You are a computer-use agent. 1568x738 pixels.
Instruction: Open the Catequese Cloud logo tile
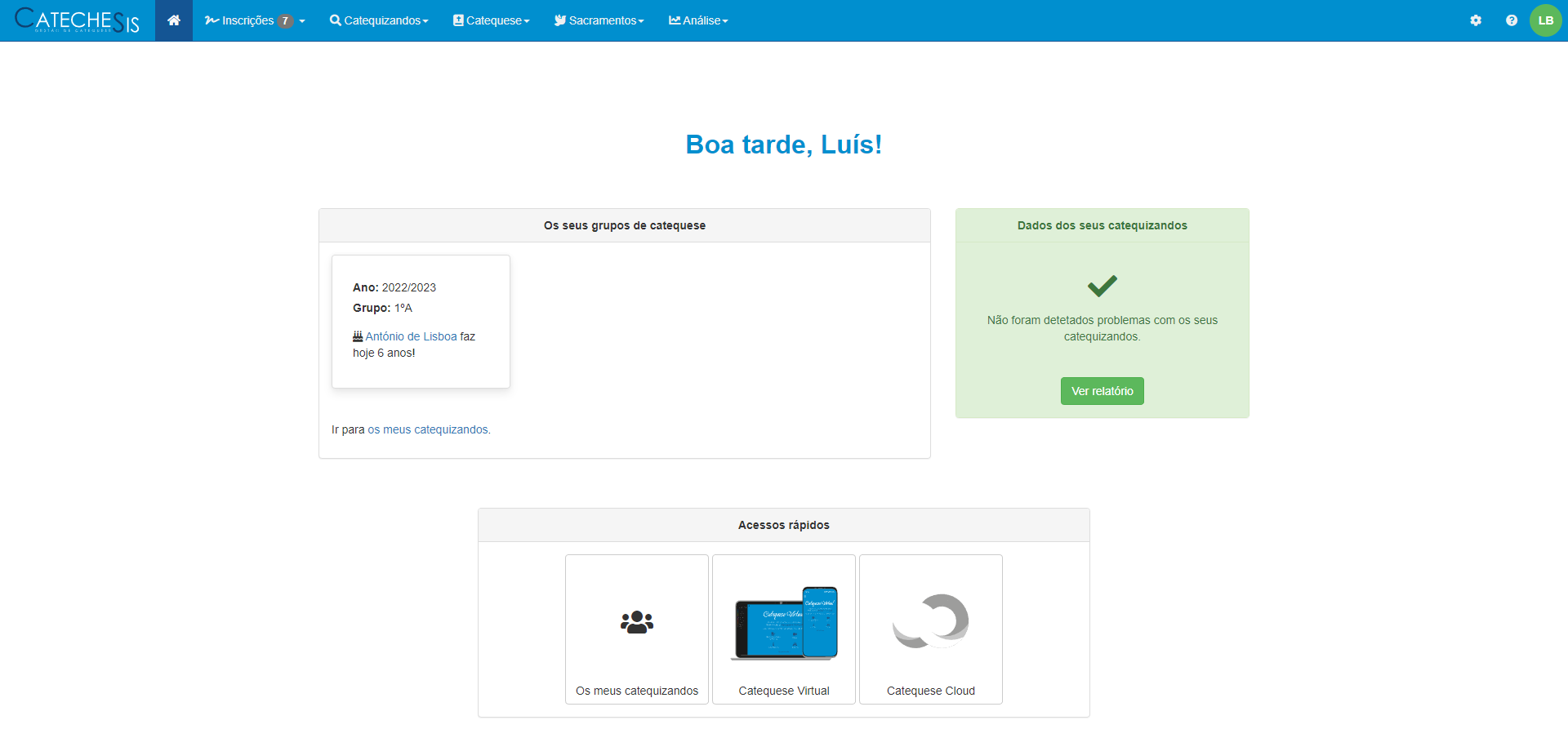[930, 622]
